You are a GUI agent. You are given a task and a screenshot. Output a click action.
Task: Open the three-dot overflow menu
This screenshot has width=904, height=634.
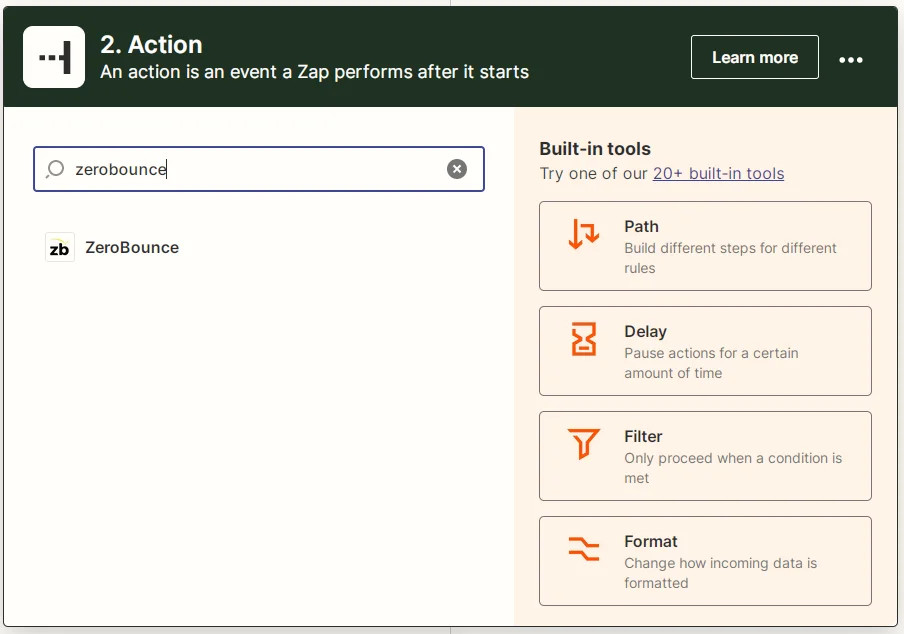pyautogui.click(x=851, y=60)
